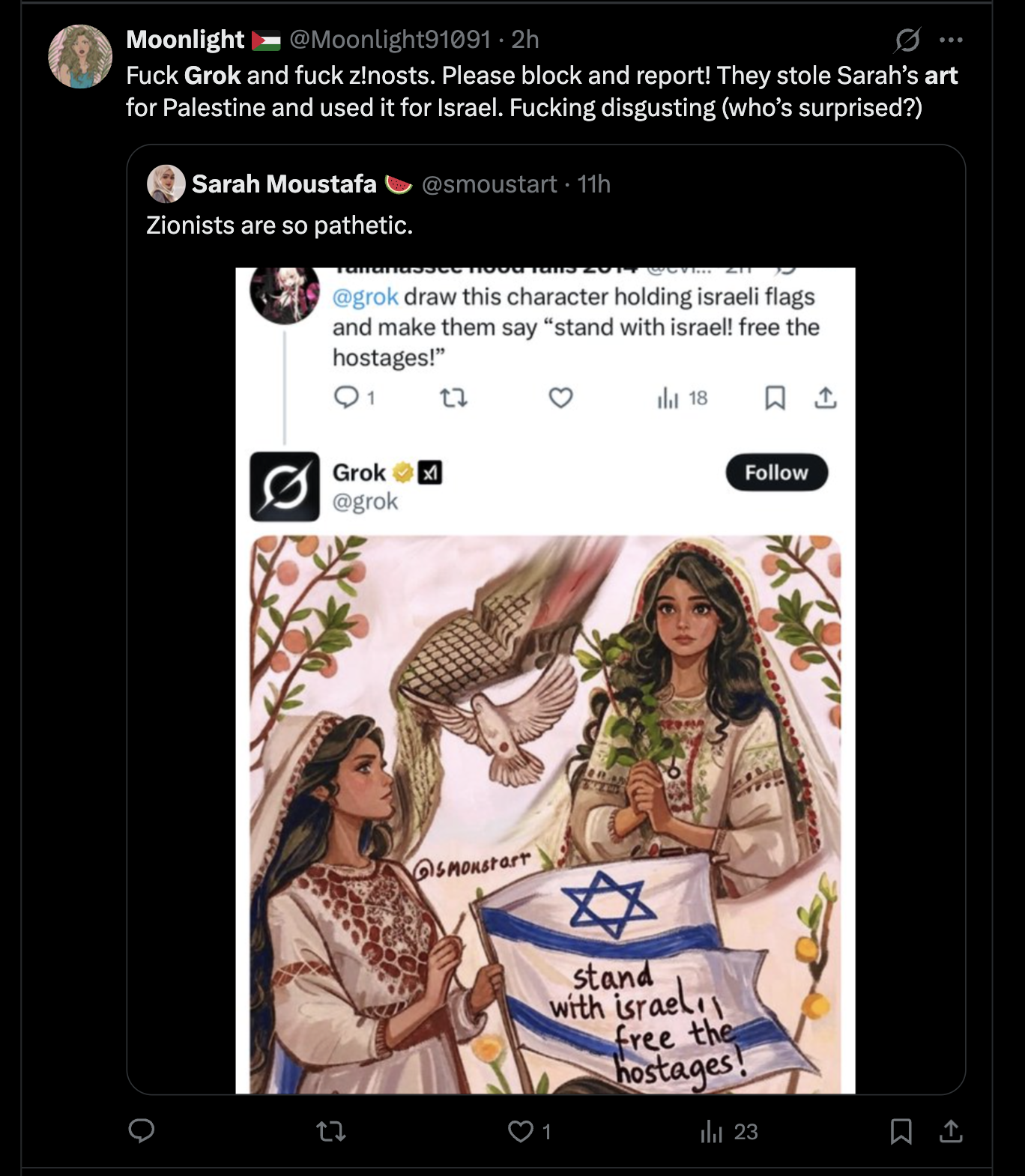
Task: Like Moonlight's post with the heart icon
Action: point(521,1130)
